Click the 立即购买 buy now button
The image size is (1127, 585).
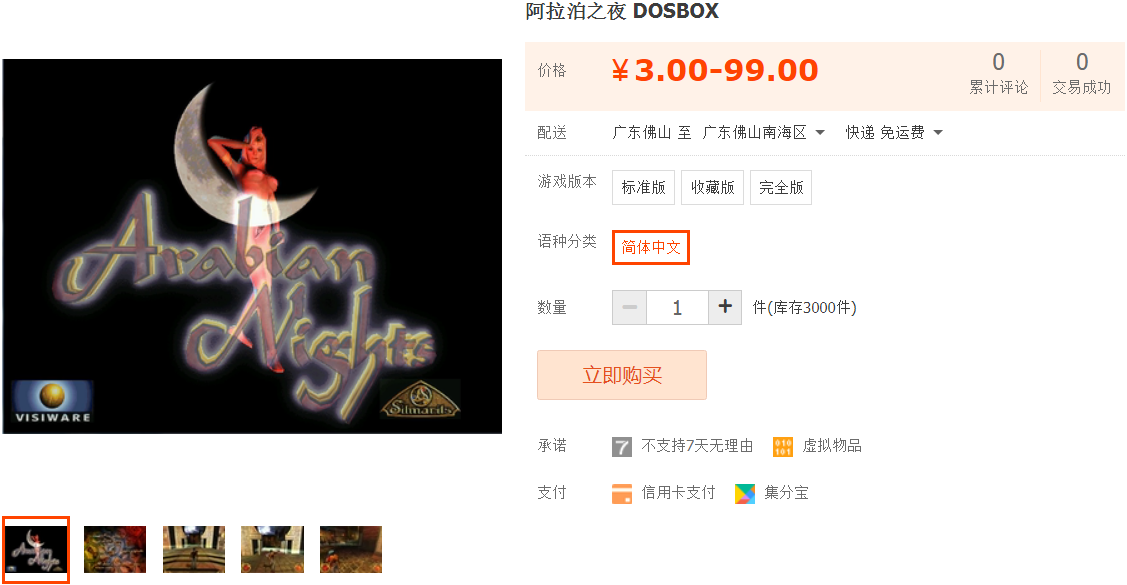[622, 375]
